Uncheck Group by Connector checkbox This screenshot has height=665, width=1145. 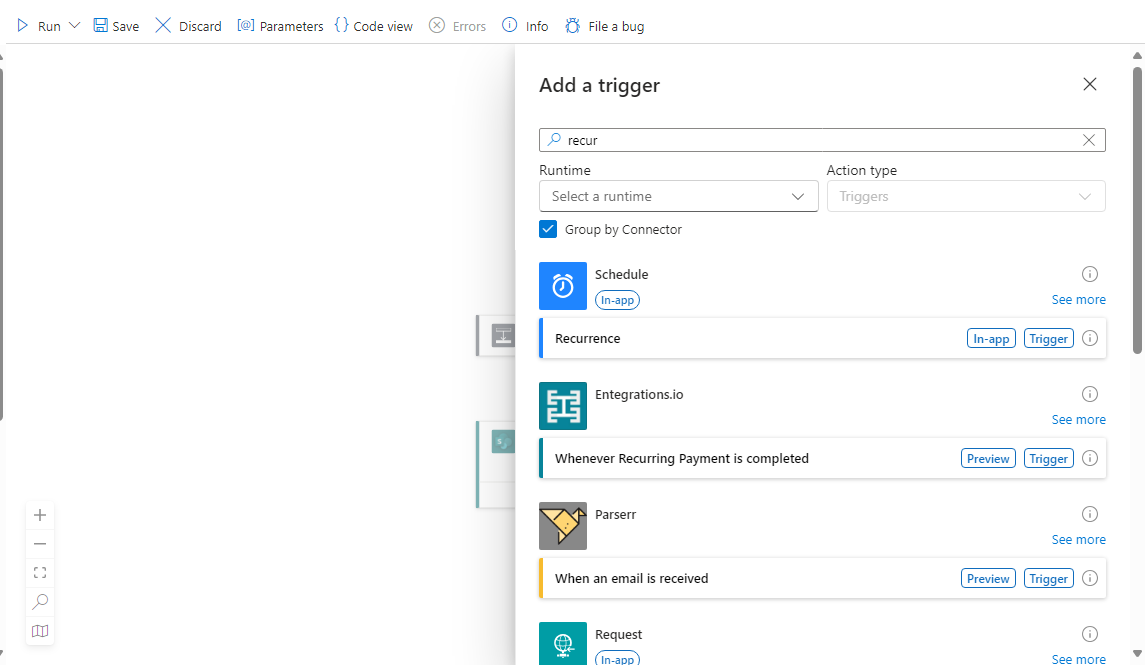548,229
